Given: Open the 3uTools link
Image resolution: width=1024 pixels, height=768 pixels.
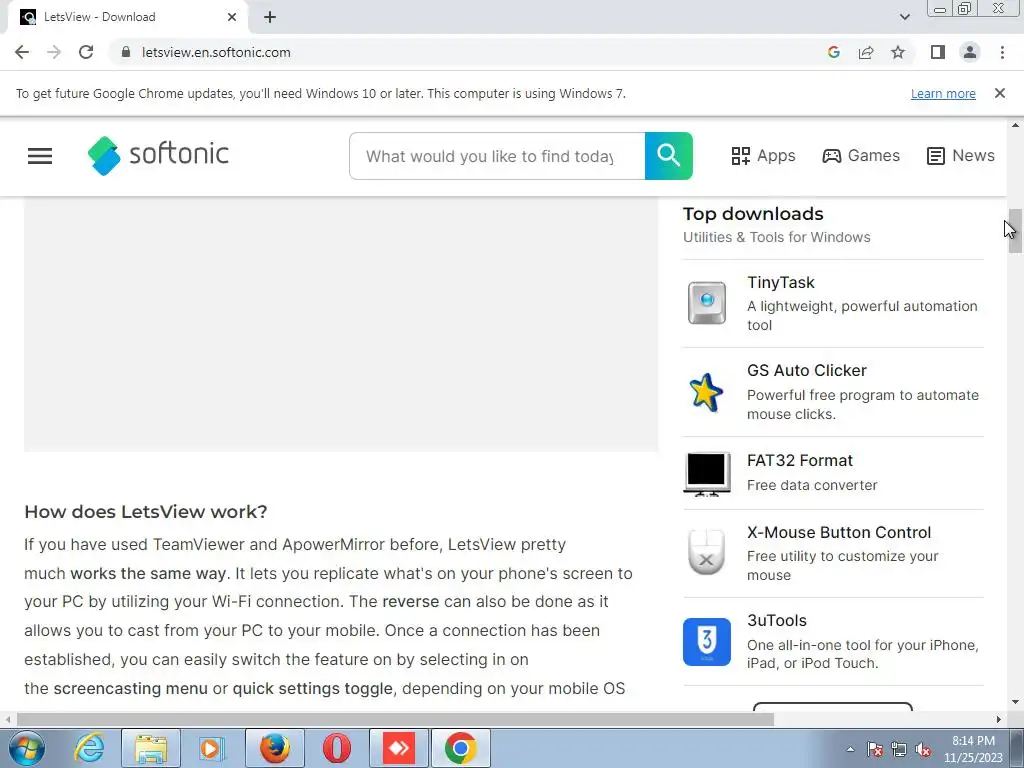Looking at the screenshot, I should click(x=776, y=620).
